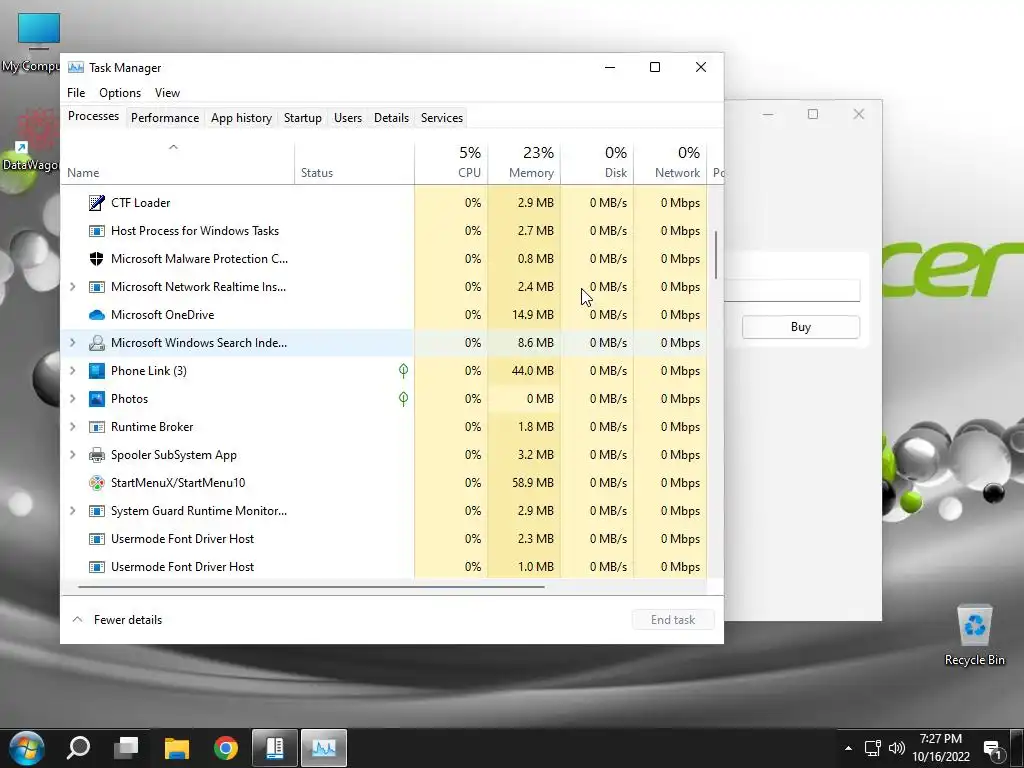Click the horizontal scrollbar of process list
Image resolution: width=1024 pixels, height=768 pixels.
(311, 587)
